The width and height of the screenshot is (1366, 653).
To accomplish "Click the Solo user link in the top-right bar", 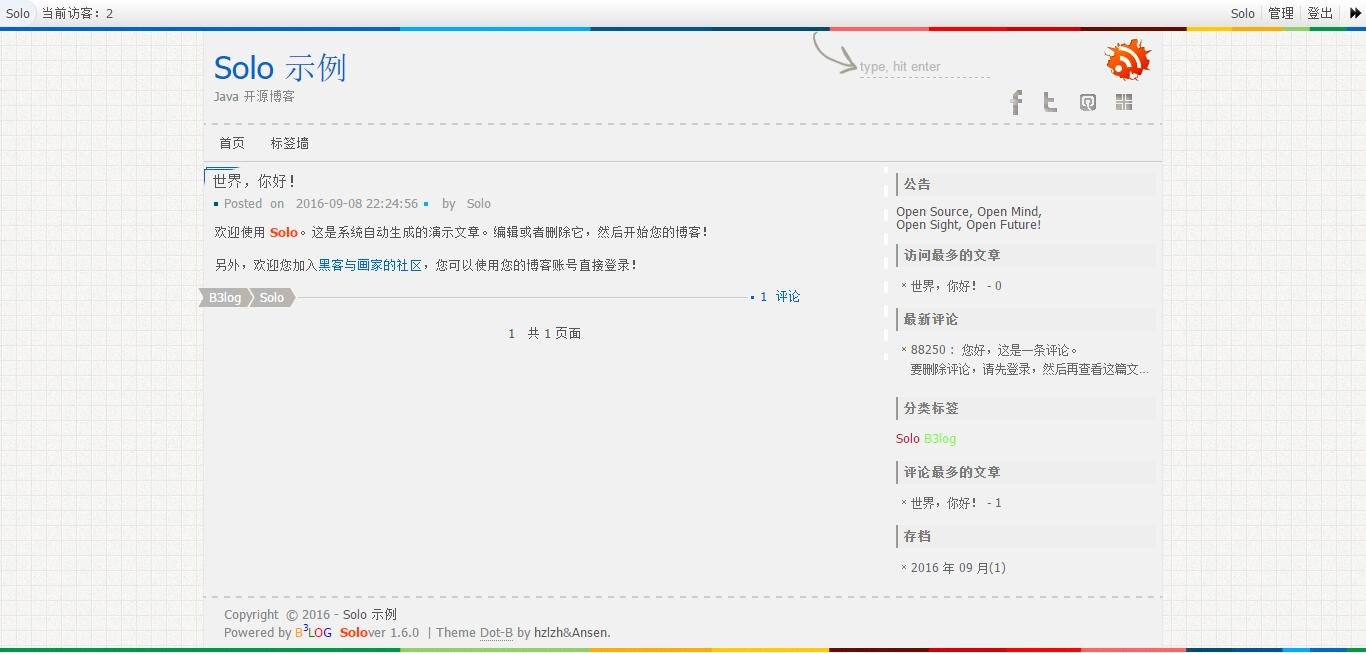I will tap(1243, 13).
